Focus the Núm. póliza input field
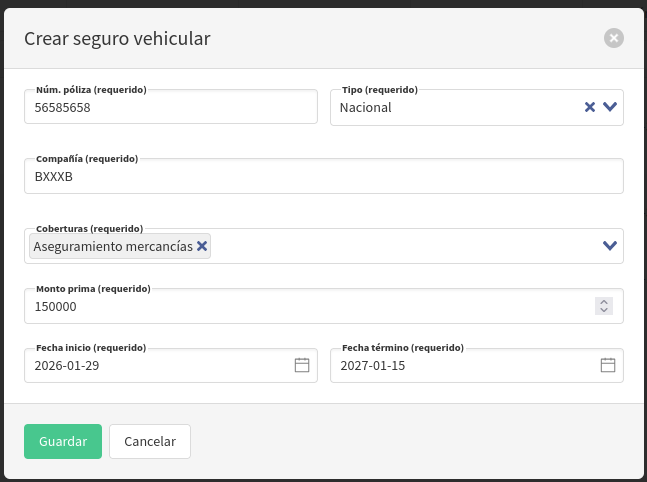Image resolution: width=647 pixels, height=482 pixels. click(x=170, y=107)
